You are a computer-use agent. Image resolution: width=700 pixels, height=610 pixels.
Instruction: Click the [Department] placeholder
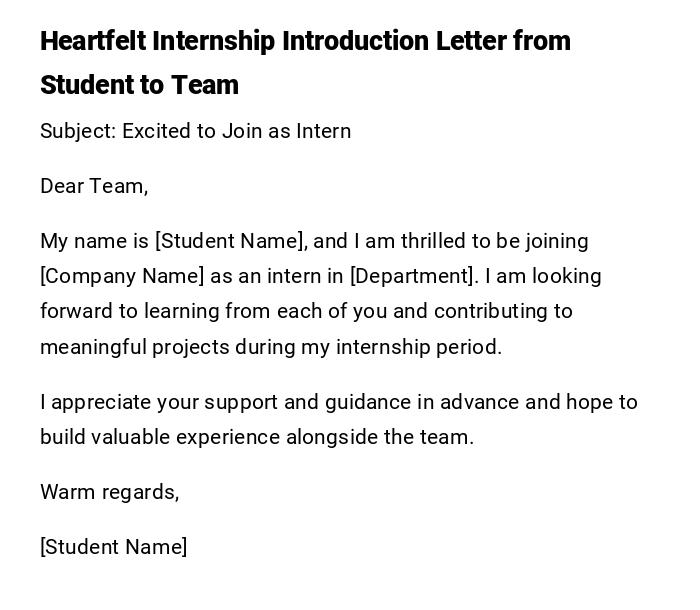413,276
